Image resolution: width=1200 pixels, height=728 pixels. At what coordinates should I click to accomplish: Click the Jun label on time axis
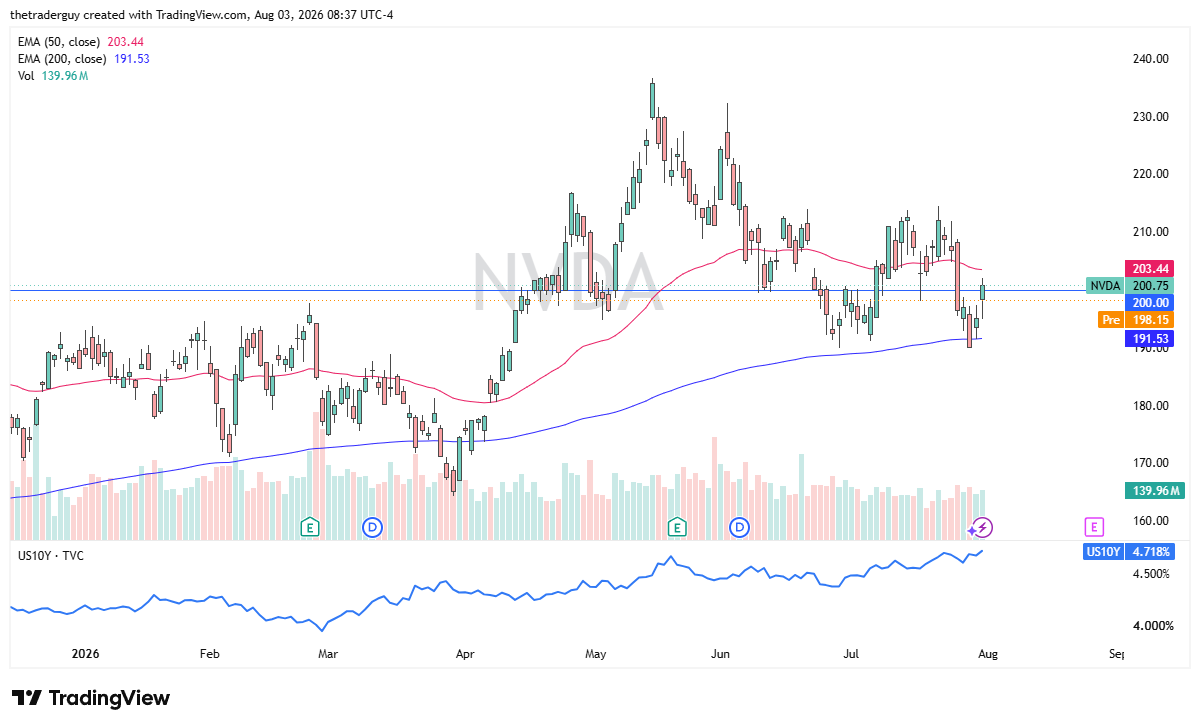point(720,655)
